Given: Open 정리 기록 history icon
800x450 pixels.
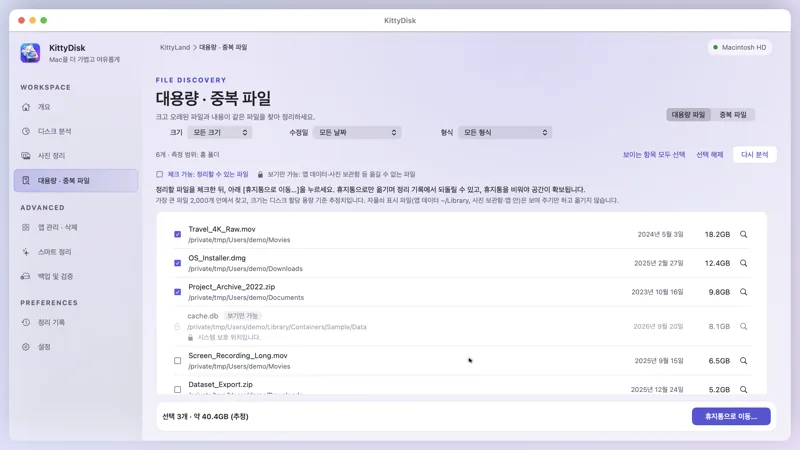Looking at the screenshot, I should click(x=26, y=322).
